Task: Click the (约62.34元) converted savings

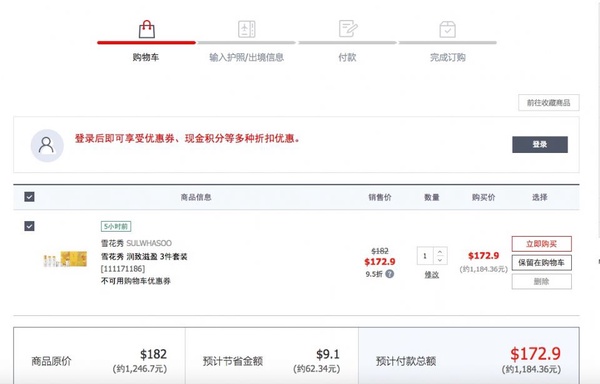Action: coord(317,369)
